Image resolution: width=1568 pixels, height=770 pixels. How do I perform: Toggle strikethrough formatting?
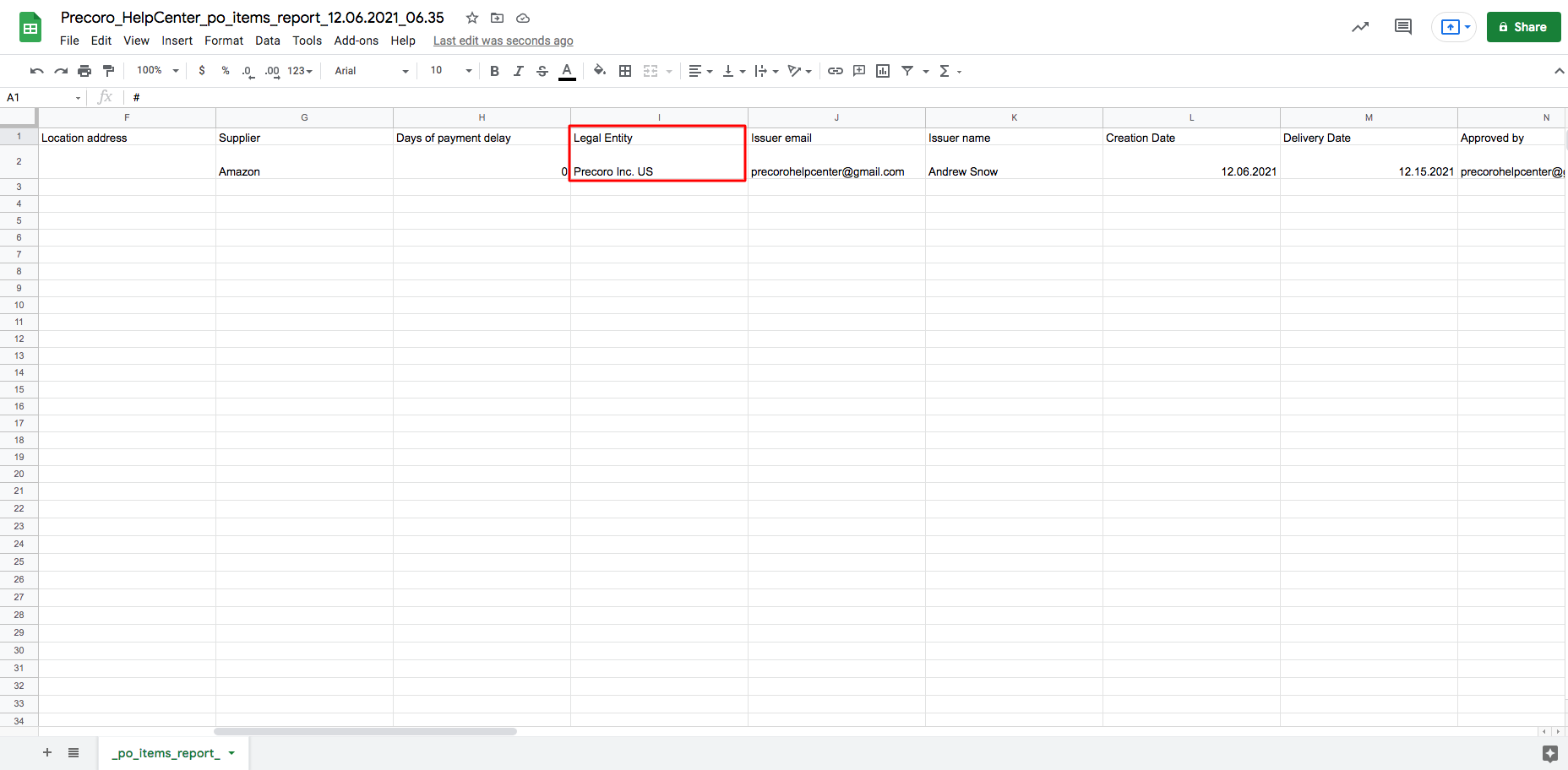542,71
